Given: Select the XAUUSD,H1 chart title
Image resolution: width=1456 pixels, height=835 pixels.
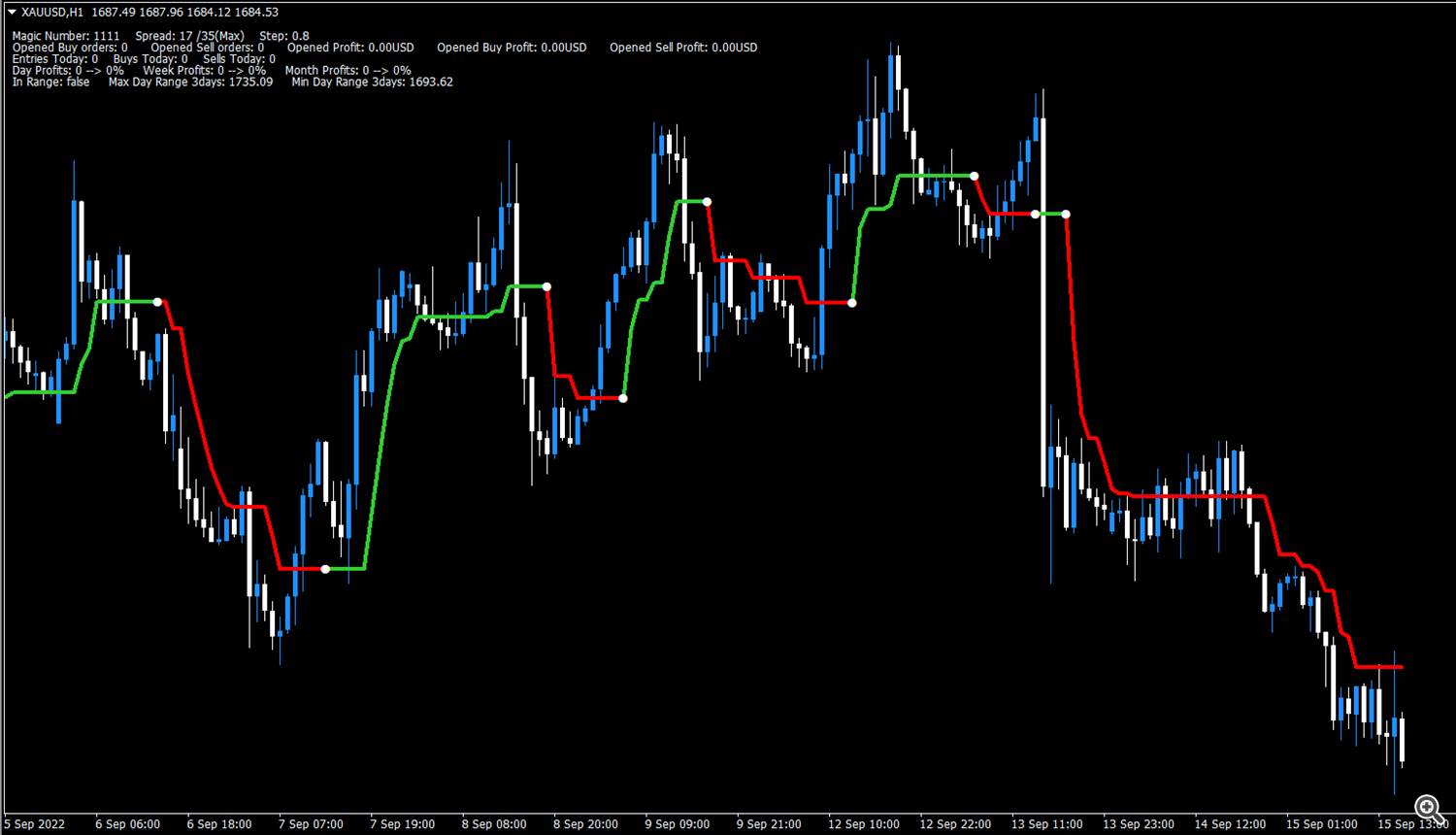Looking at the screenshot, I should 52,13.
